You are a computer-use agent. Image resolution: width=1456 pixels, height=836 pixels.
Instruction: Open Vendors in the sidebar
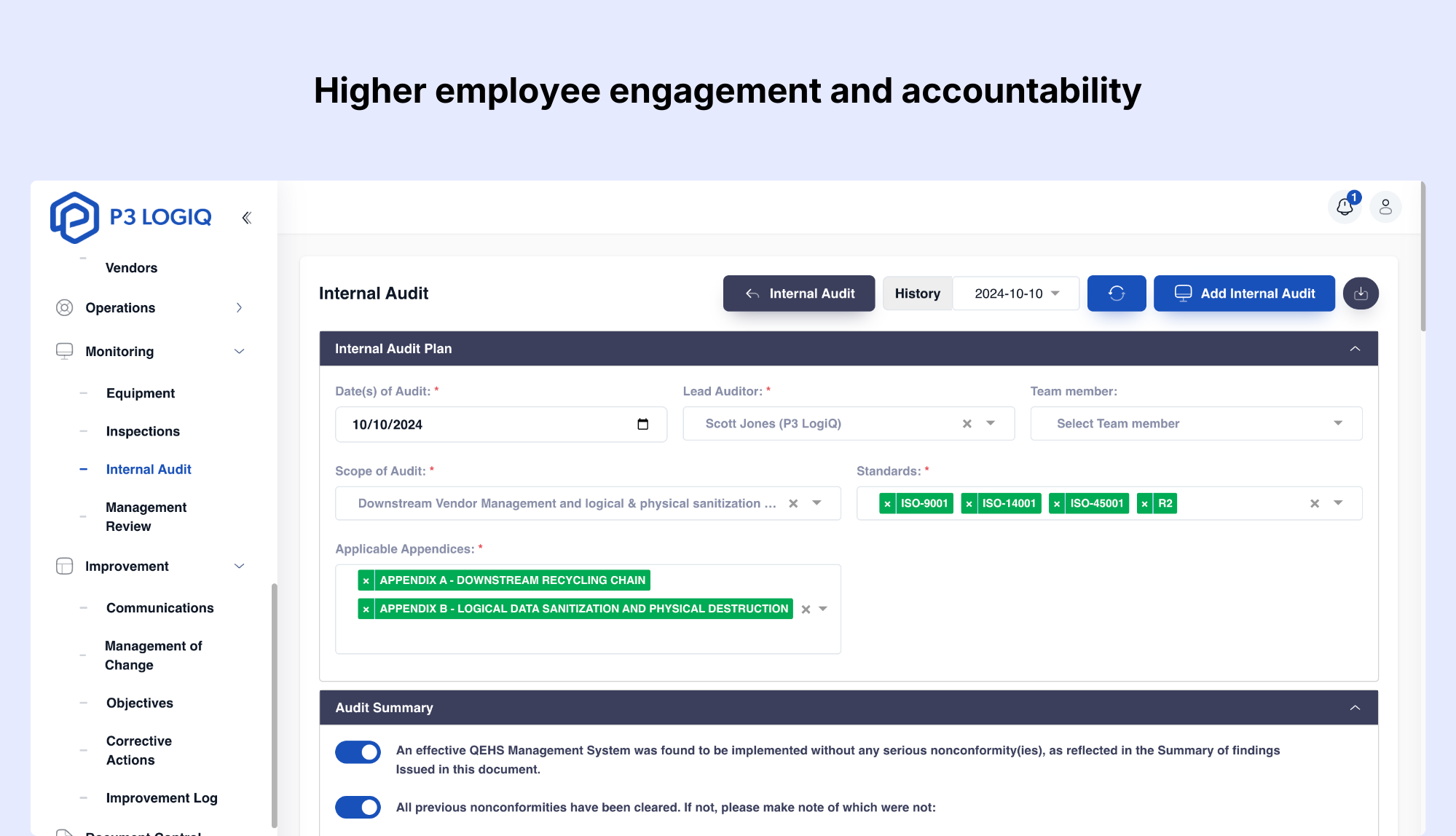[x=131, y=268]
